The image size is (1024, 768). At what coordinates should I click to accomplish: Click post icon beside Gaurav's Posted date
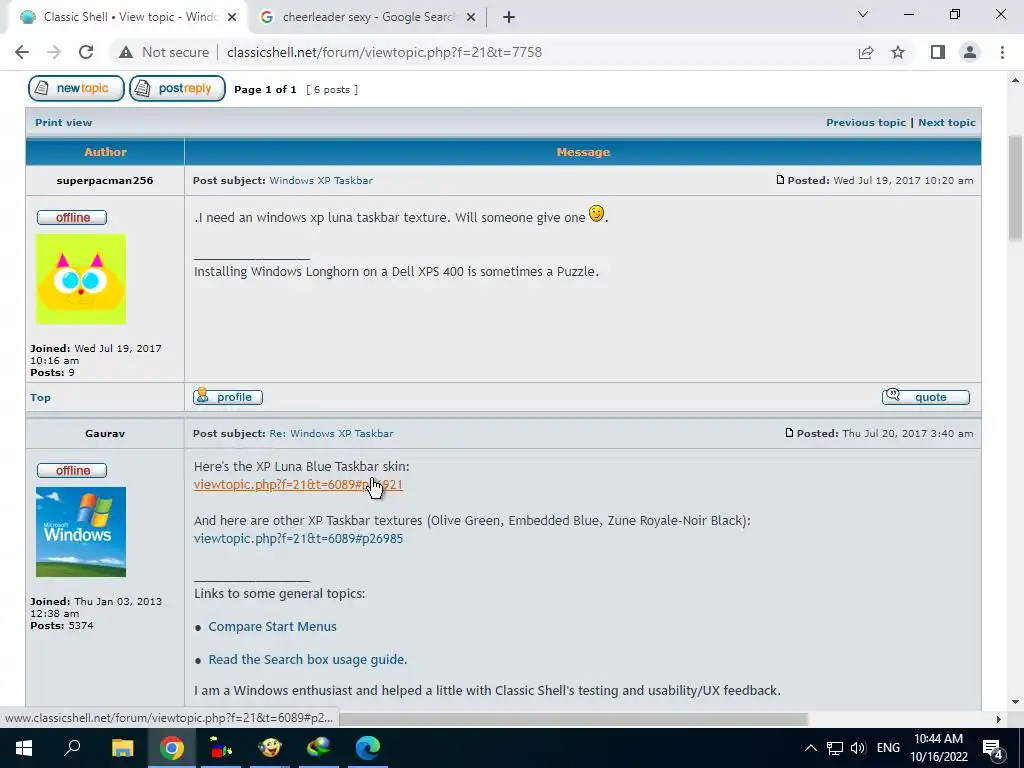[x=789, y=432]
